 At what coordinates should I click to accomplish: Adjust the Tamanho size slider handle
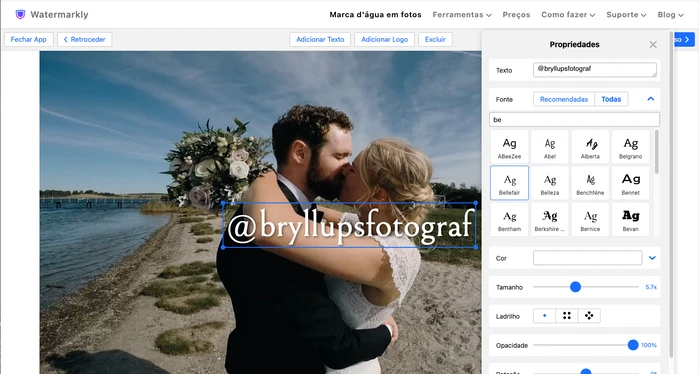pos(575,287)
